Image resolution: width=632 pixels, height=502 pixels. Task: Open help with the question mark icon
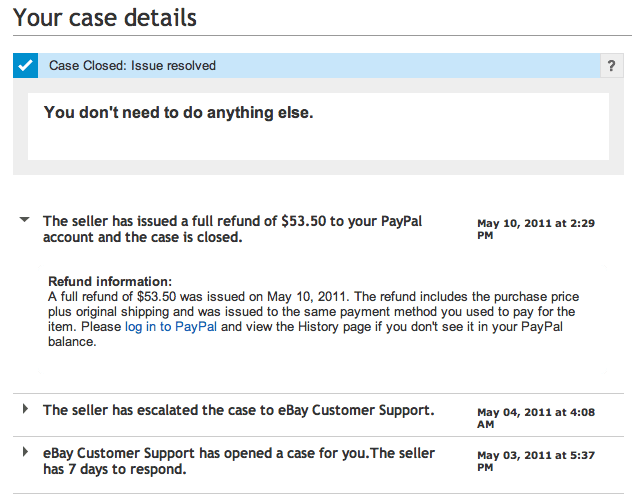611,66
